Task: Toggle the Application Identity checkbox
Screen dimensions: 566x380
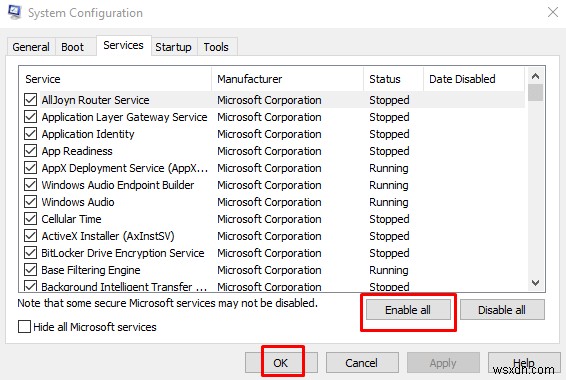Action: click(x=31, y=134)
